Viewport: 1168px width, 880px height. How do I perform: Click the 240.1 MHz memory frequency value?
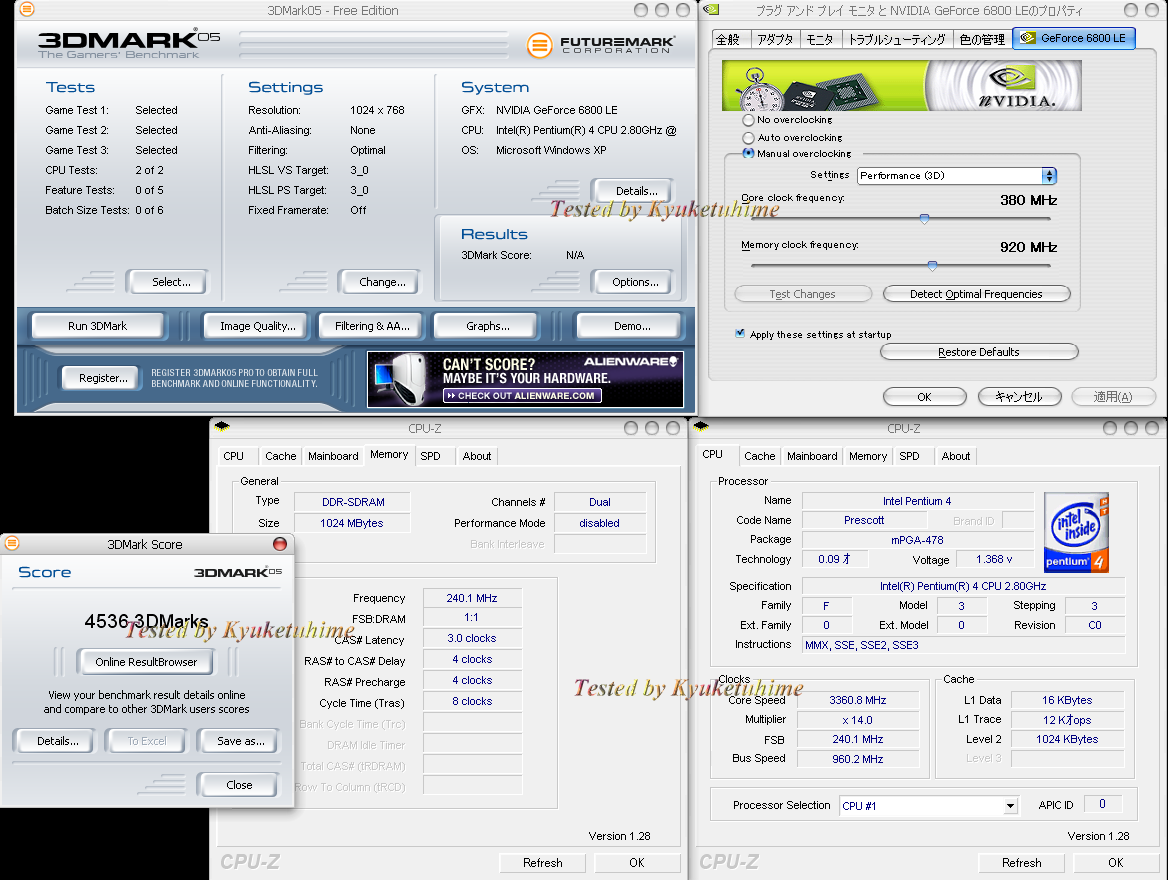[472, 598]
